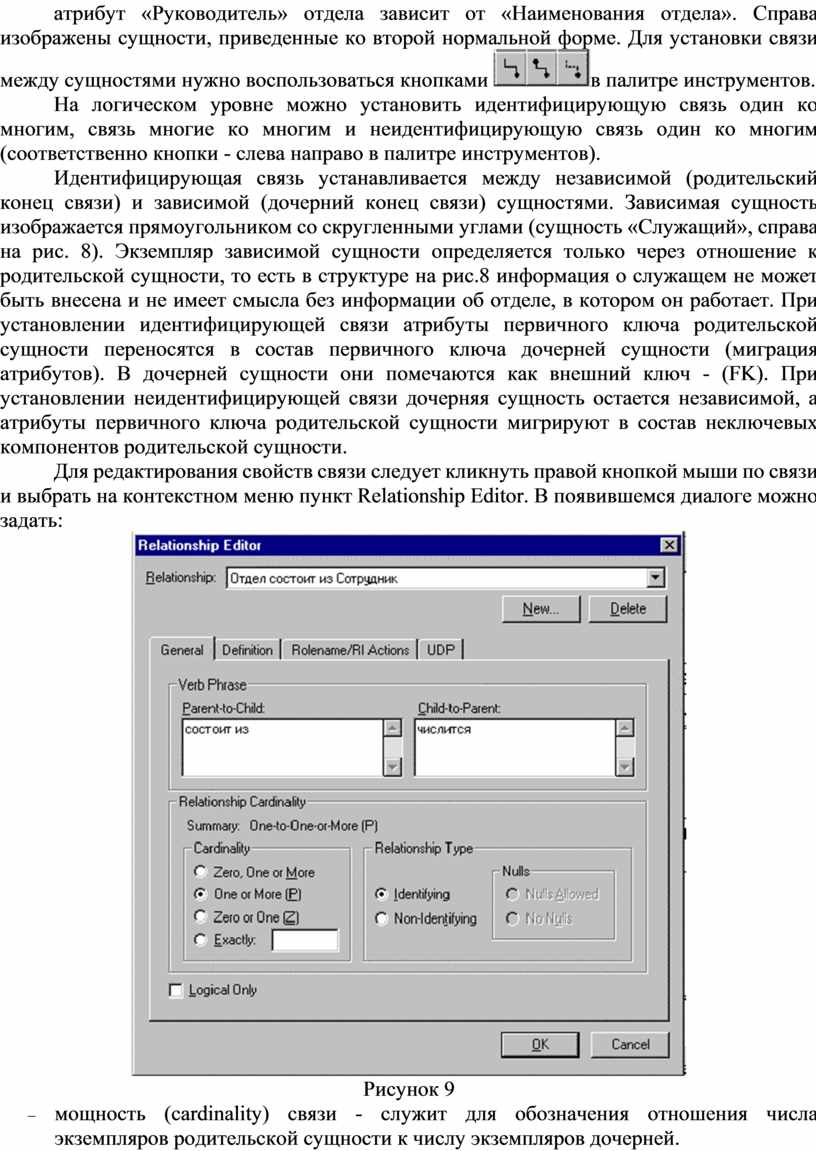Enable the Logical Only checkbox
This screenshot has height=1151, width=816.
coord(176,990)
